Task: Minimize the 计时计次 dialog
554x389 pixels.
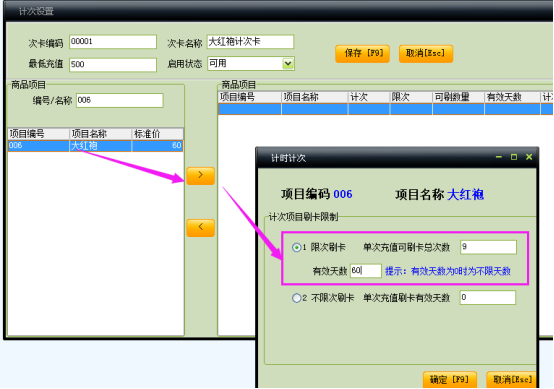Action: pyautogui.click(x=499, y=157)
